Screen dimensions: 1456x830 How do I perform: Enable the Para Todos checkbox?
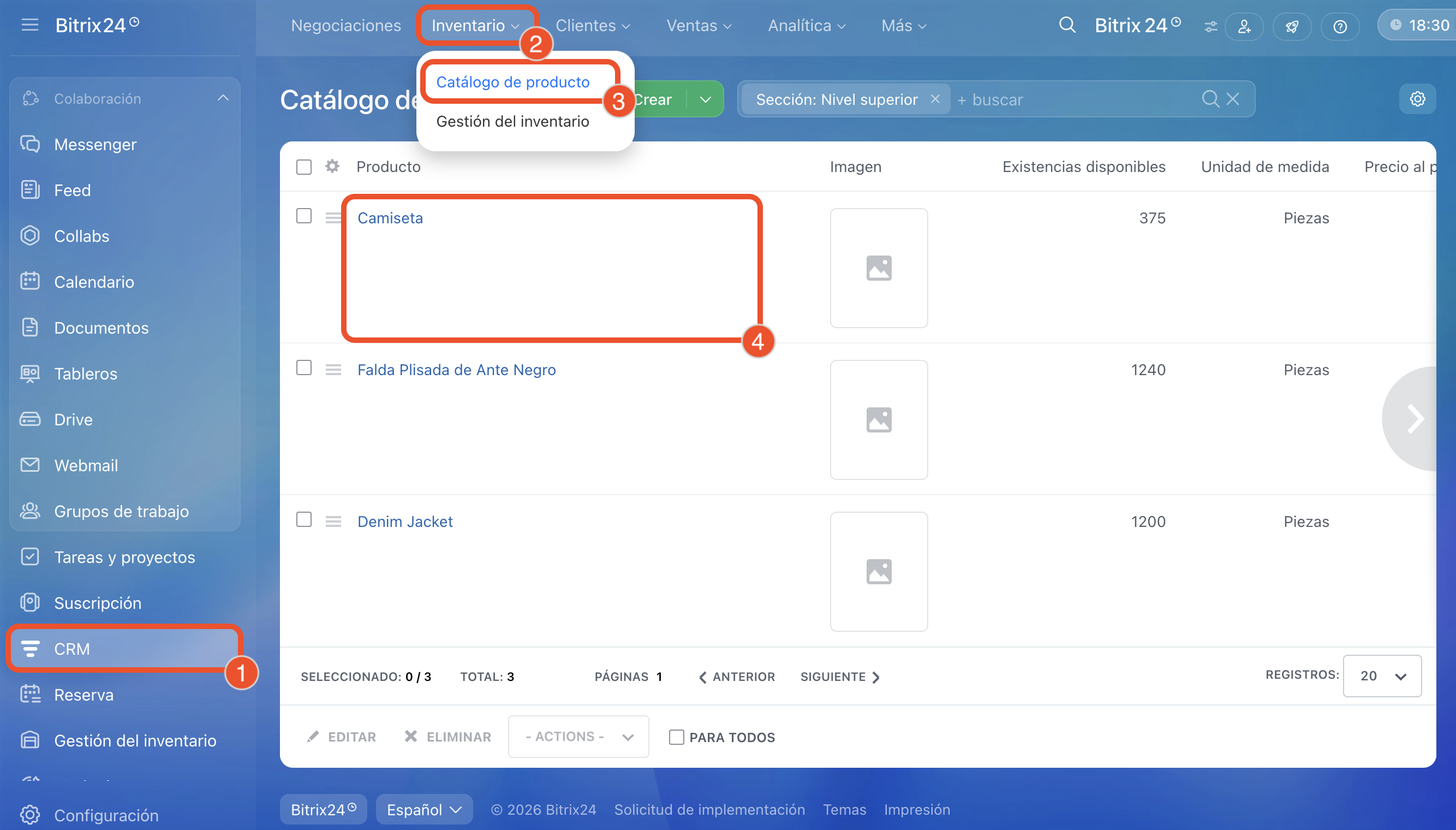pyautogui.click(x=676, y=737)
